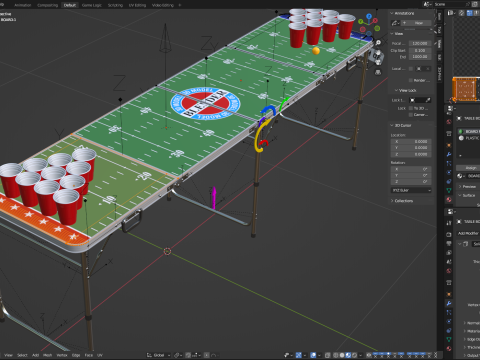Click the Scene name field in the top bar
The height and width of the screenshot is (360, 480).
coord(452,4)
